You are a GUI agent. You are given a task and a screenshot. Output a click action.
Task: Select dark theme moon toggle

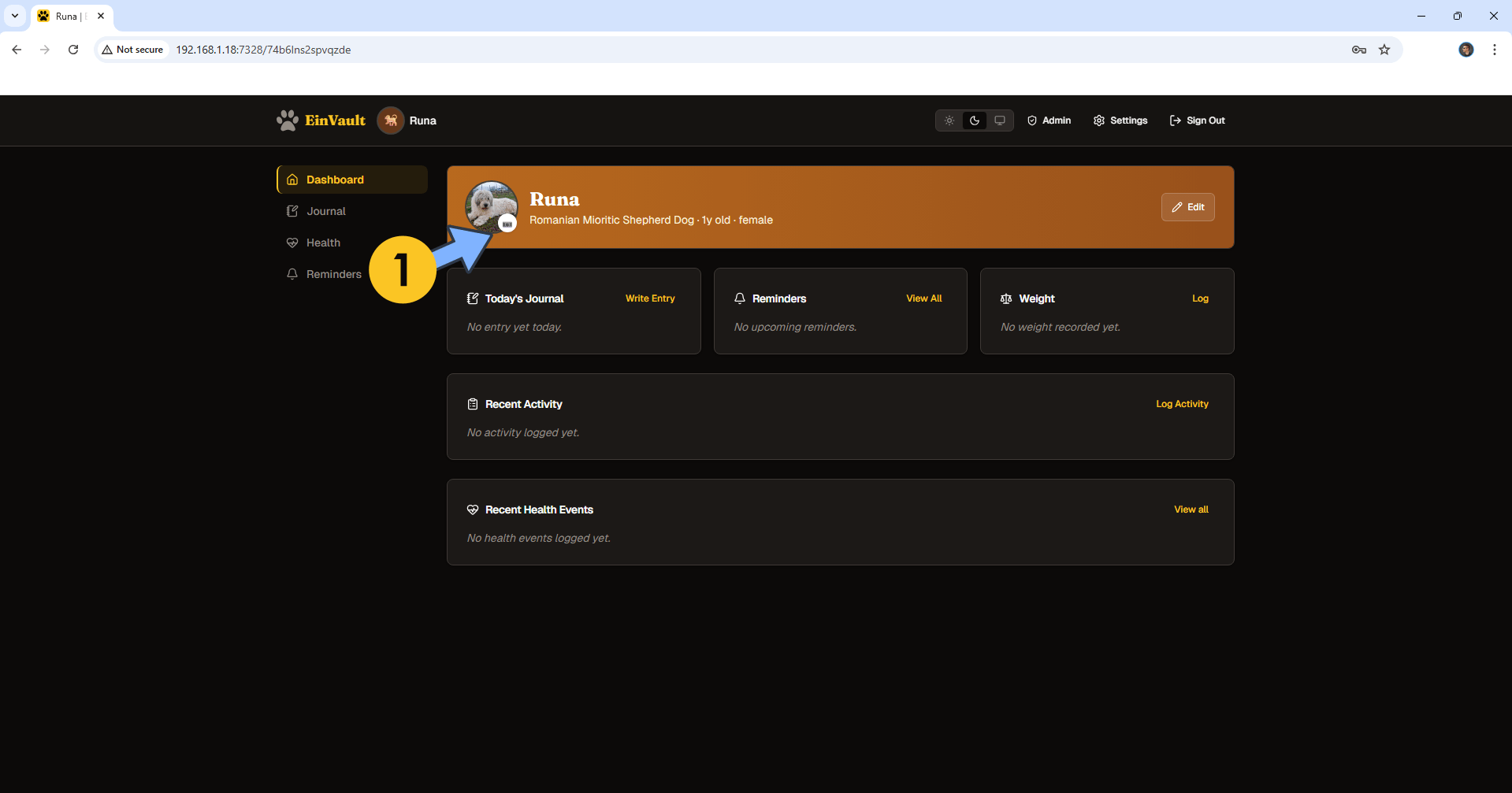coord(975,120)
